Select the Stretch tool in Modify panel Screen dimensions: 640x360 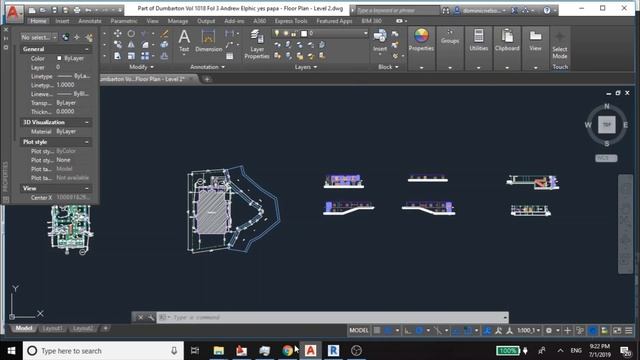[x=118, y=56]
